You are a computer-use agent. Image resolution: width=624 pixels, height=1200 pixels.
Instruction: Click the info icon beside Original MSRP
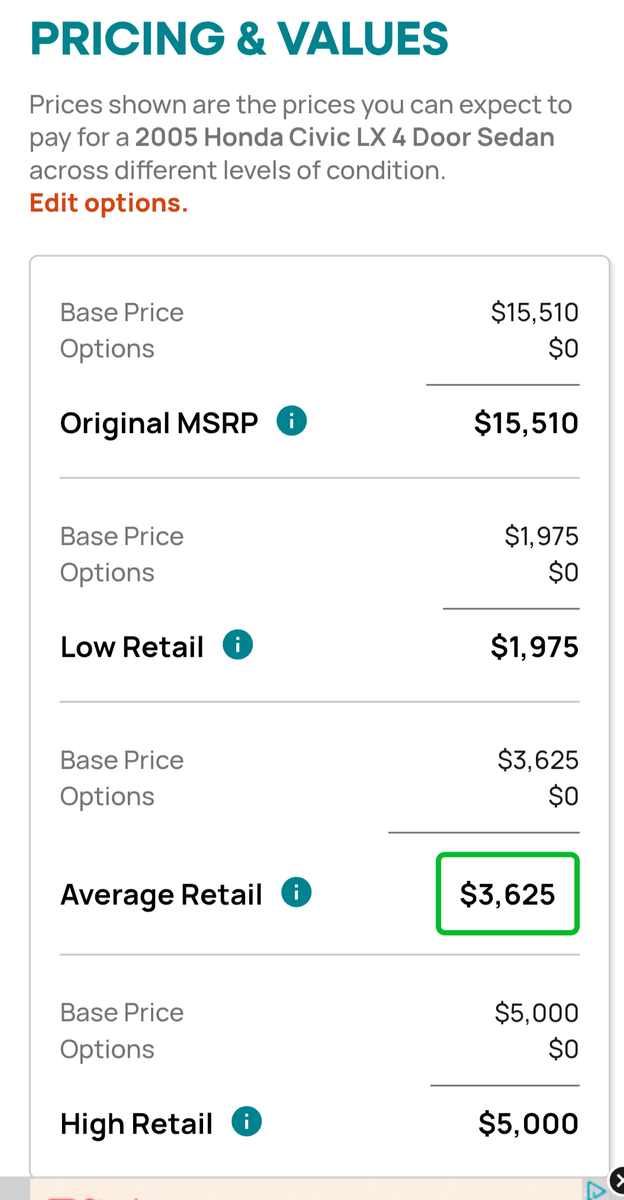291,422
